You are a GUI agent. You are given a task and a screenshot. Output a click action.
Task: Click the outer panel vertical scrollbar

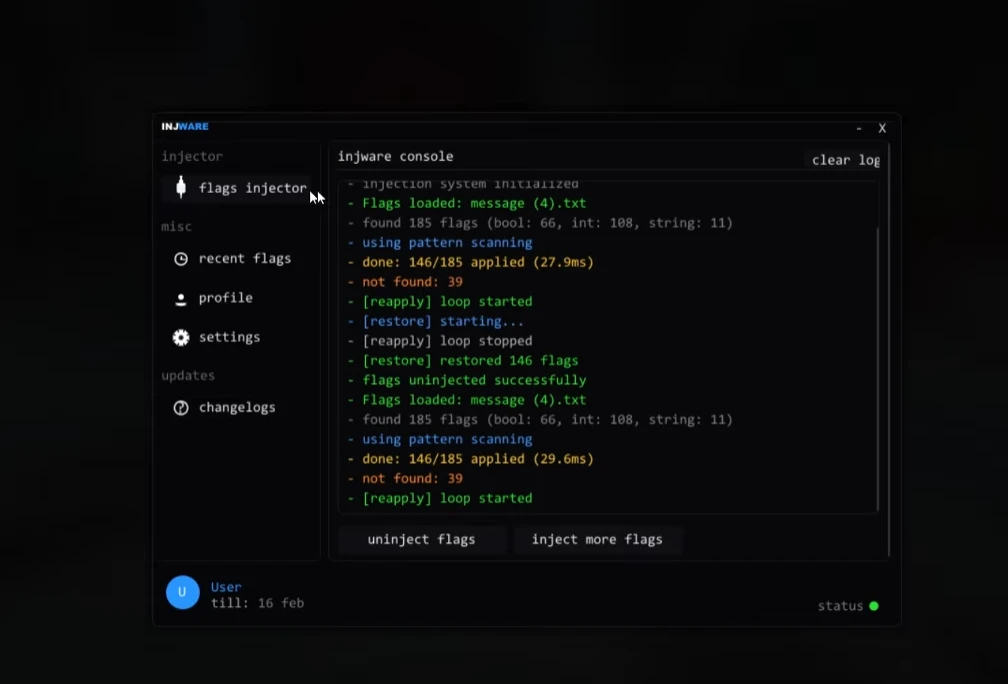[x=889, y=350]
